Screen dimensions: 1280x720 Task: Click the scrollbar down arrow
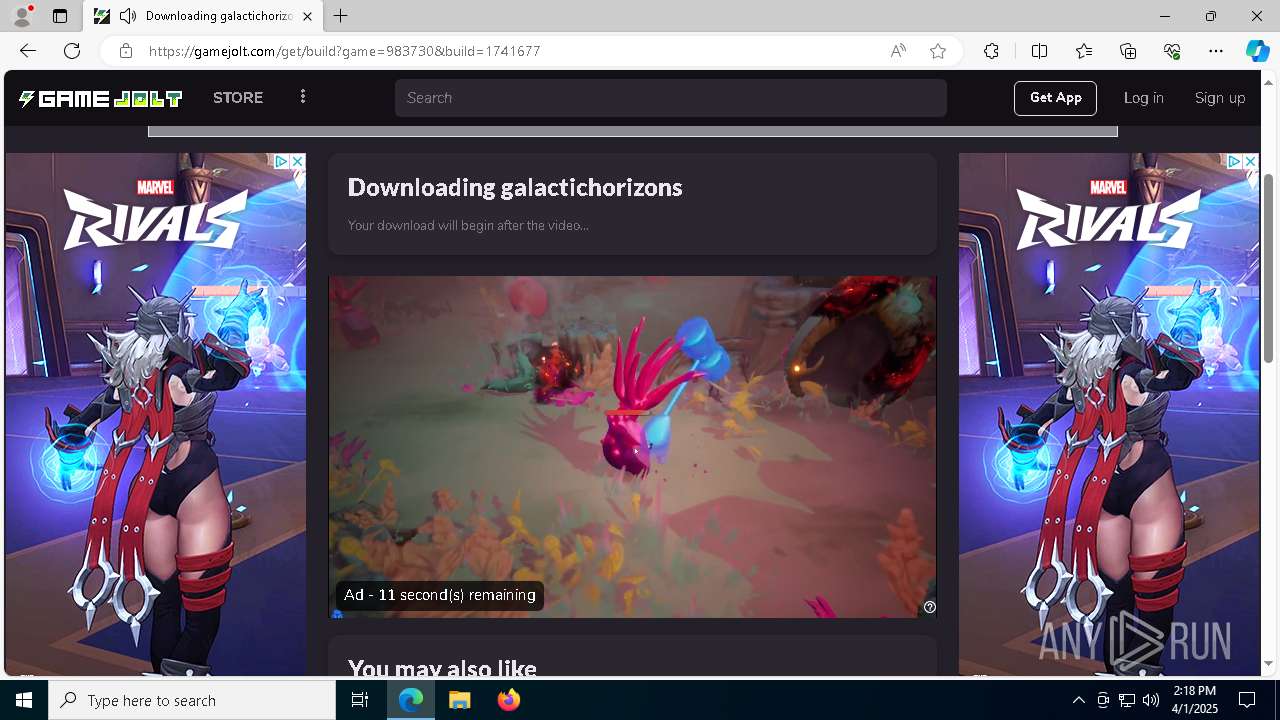[1269, 663]
